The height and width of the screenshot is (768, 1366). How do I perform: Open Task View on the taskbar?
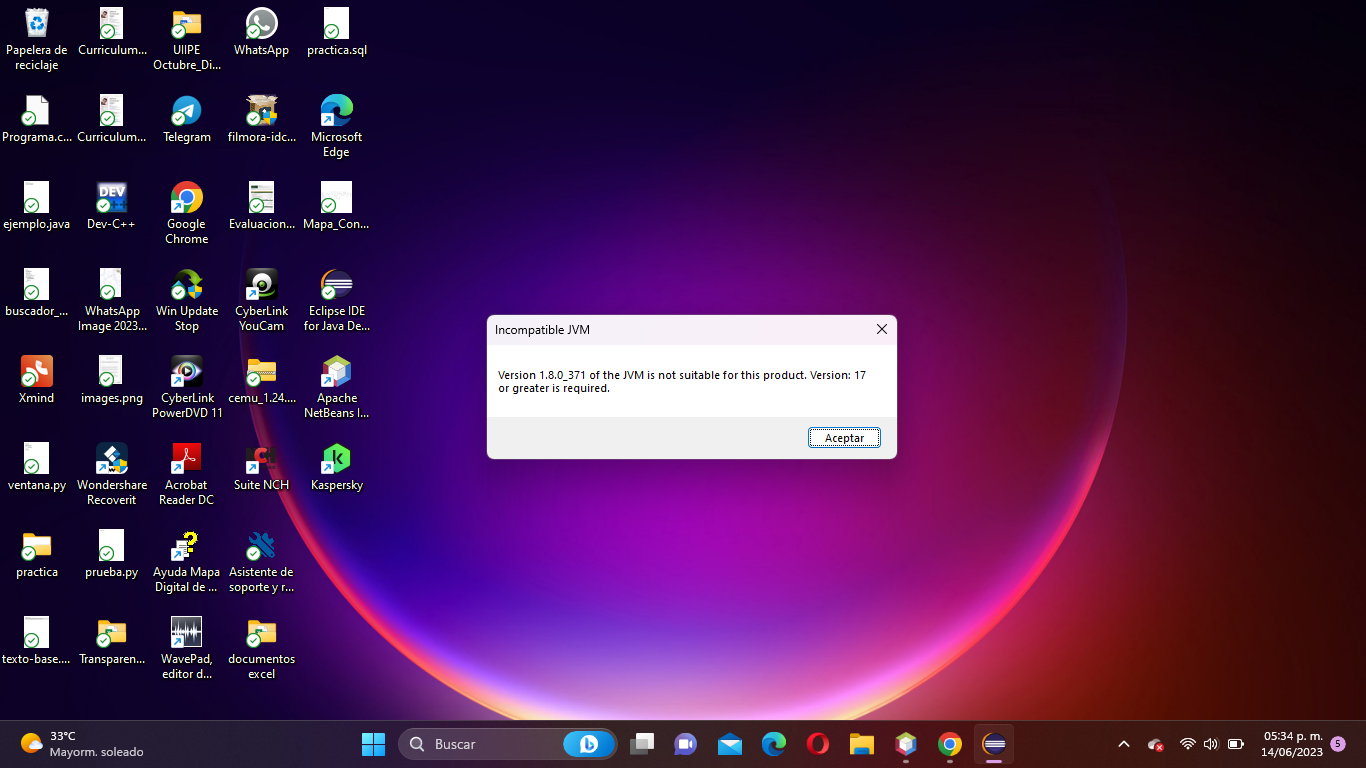(x=642, y=744)
